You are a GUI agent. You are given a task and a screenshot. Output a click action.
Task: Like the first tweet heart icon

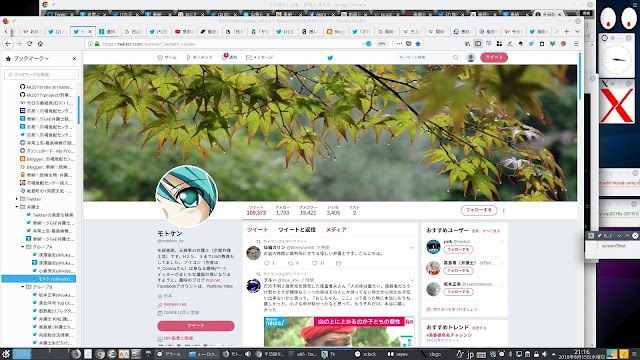point(315,263)
